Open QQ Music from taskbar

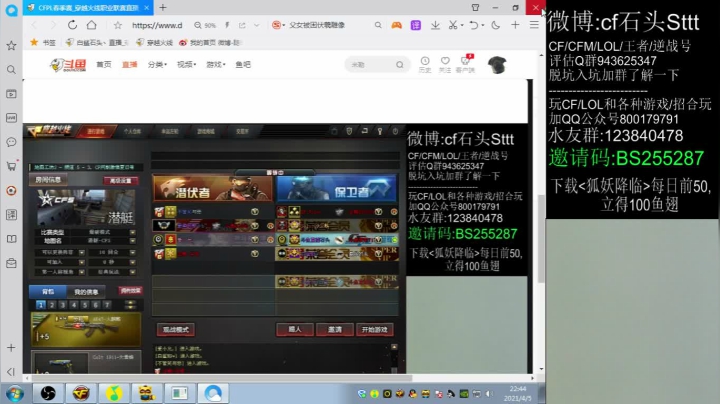pos(114,393)
